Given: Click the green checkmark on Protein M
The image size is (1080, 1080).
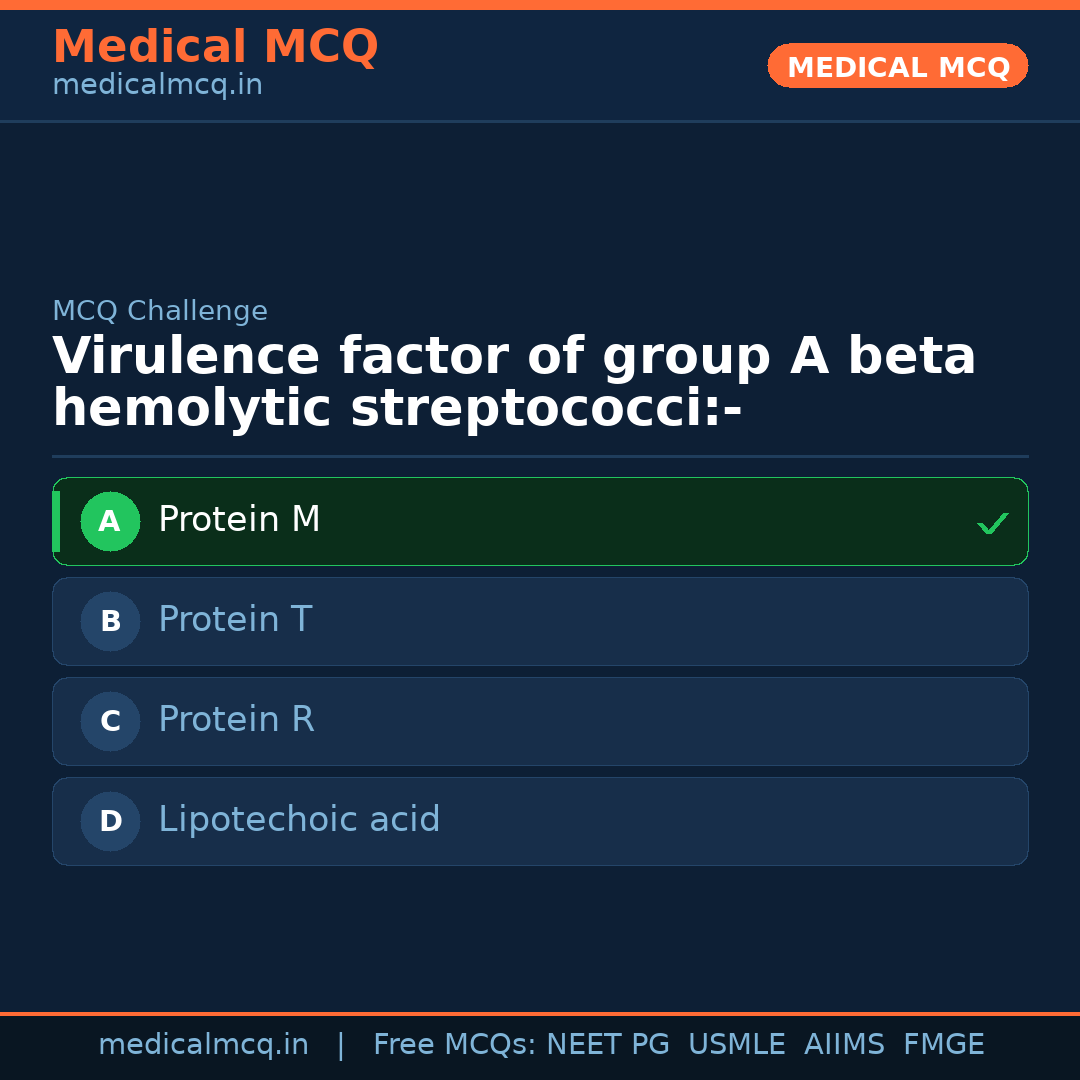Looking at the screenshot, I should click(x=992, y=523).
